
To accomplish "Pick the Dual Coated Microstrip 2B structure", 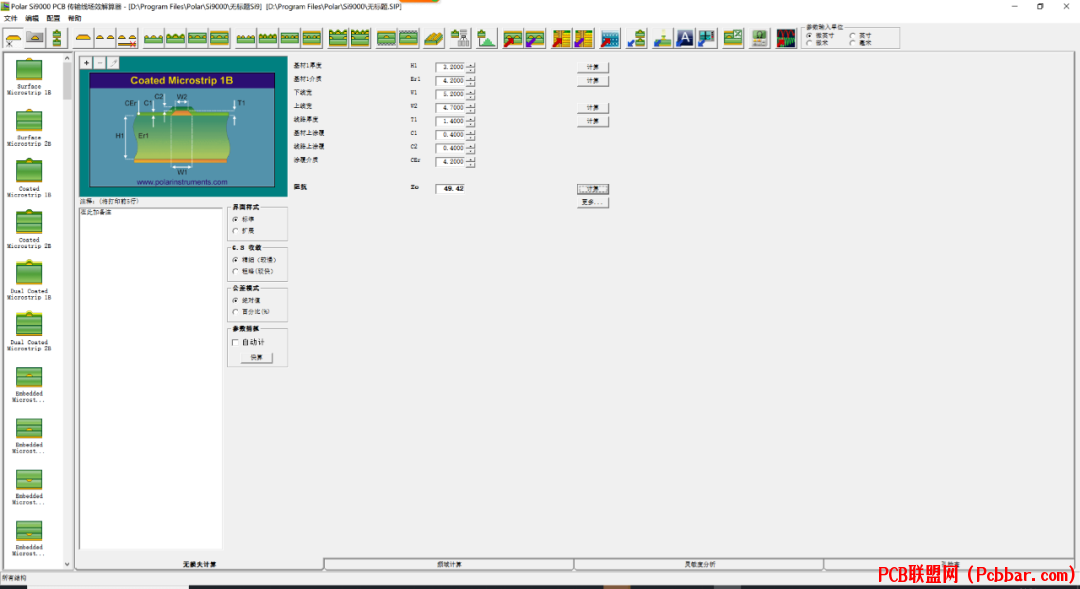I will tap(29, 332).
